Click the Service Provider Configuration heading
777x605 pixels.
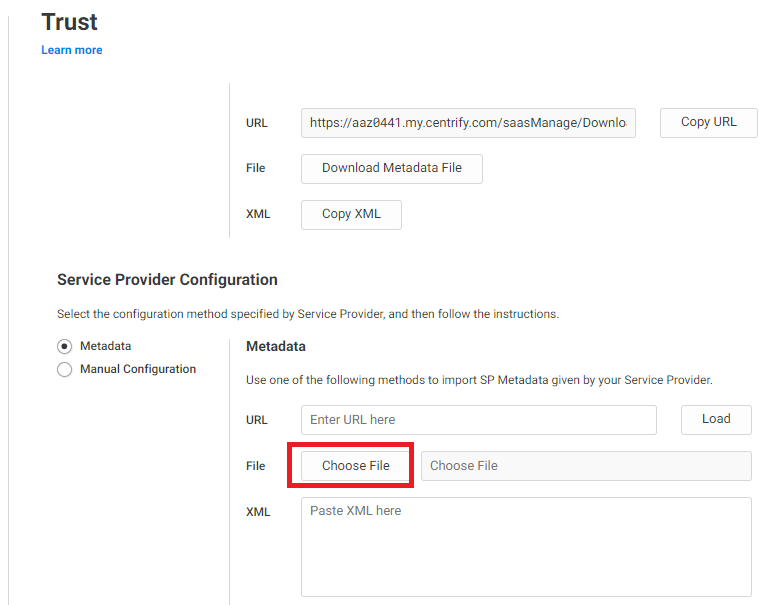pyautogui.click(x=167, y=280)
